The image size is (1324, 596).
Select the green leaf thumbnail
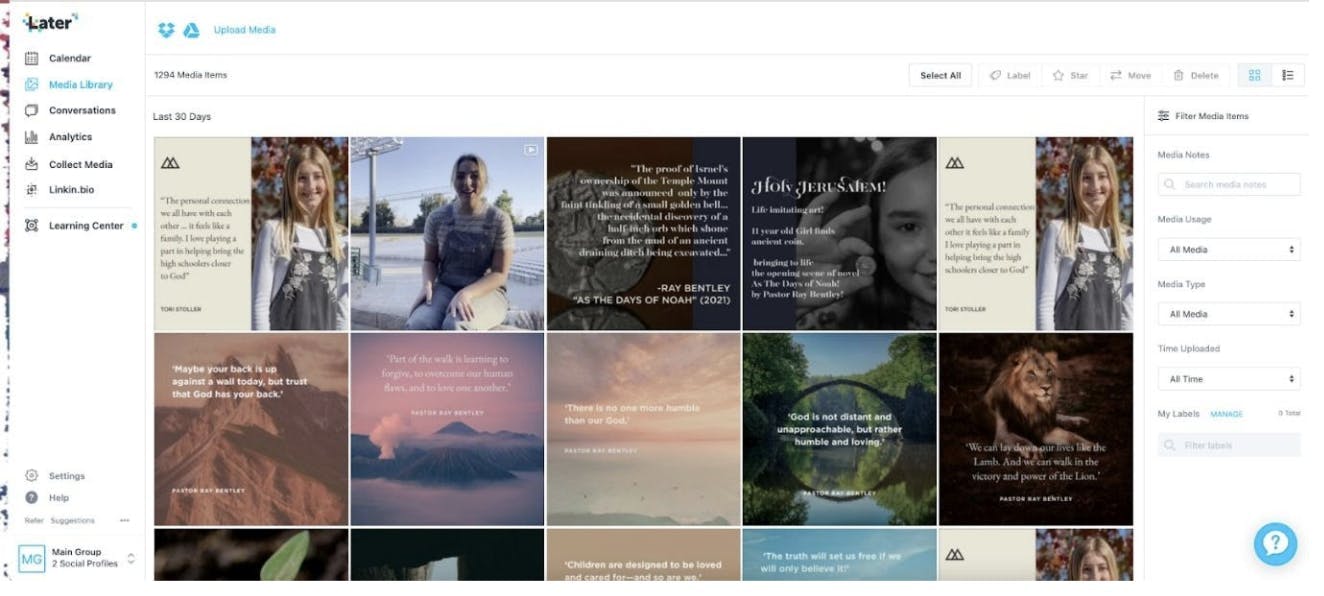pos(251,555)
